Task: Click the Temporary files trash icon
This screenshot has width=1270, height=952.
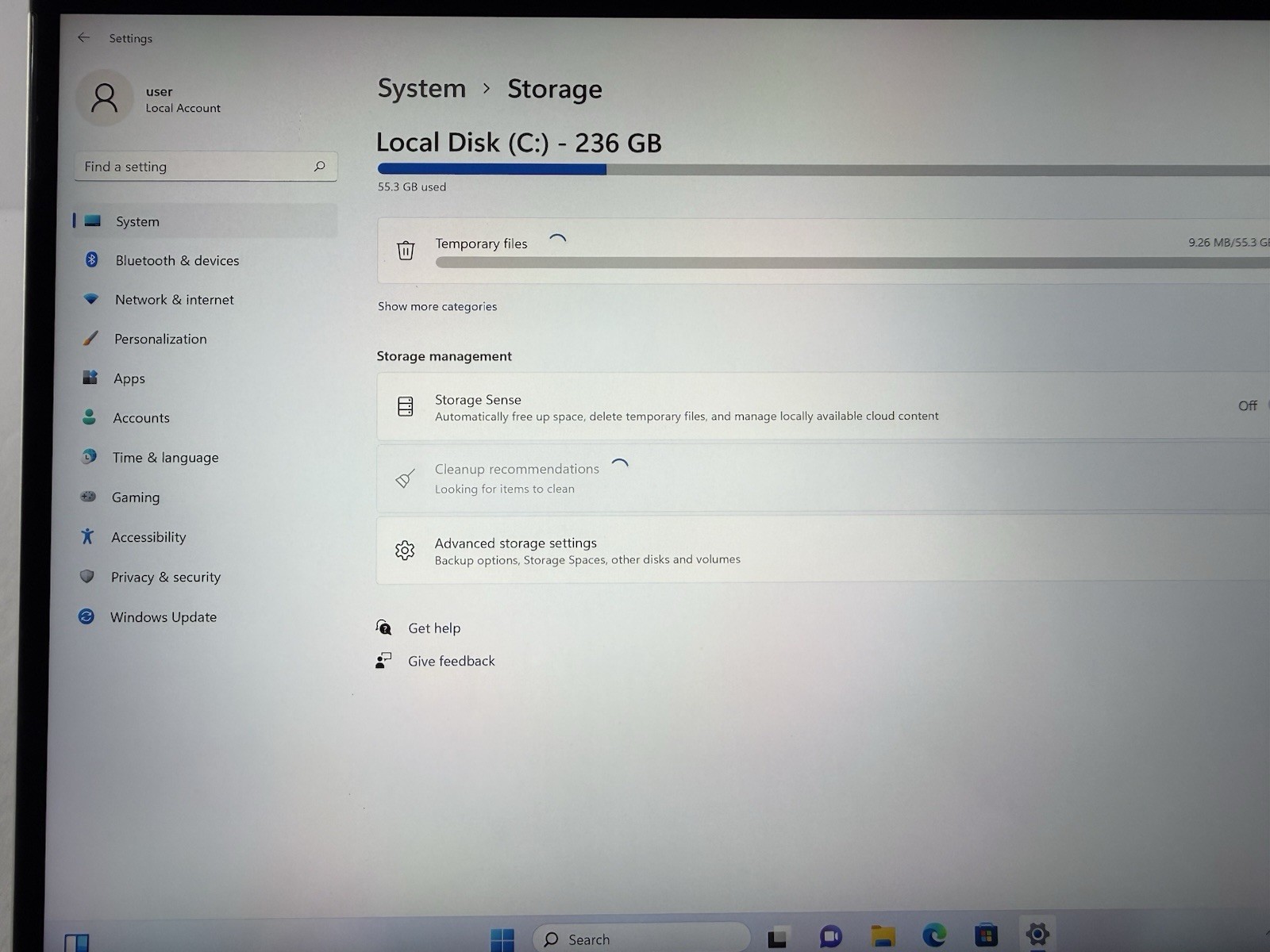Action: [x=406, y=251]
